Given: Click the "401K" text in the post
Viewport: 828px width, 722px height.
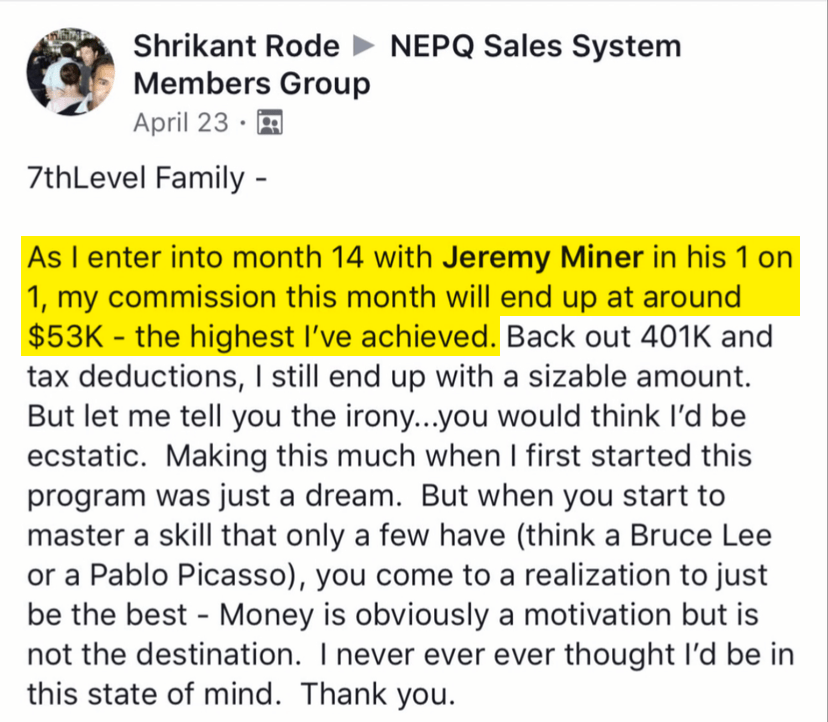Looking at the screenshot, I should [675, 337].
